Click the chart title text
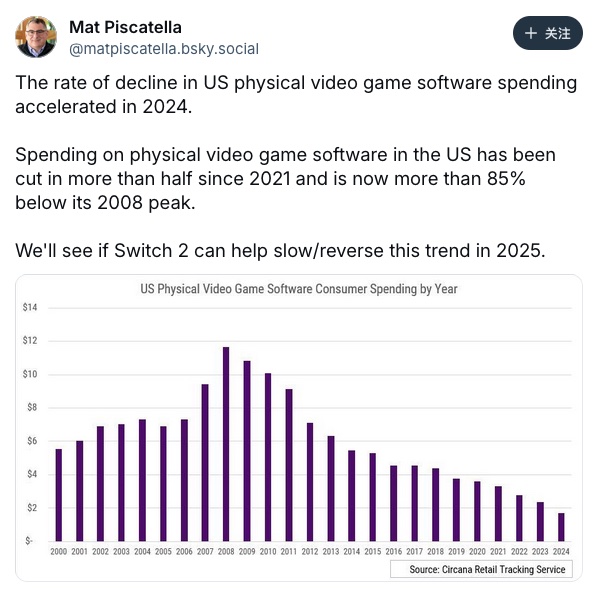 pos(299,289)
